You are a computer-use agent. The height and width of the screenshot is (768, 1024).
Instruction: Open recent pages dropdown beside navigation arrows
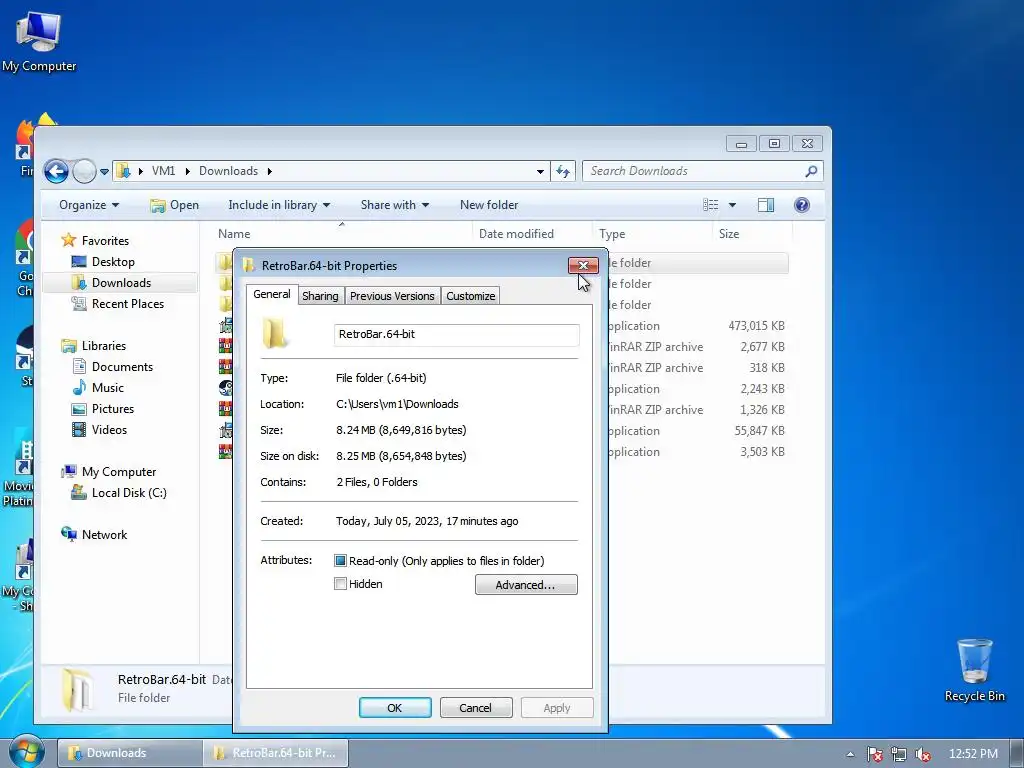tap(104, 172)
